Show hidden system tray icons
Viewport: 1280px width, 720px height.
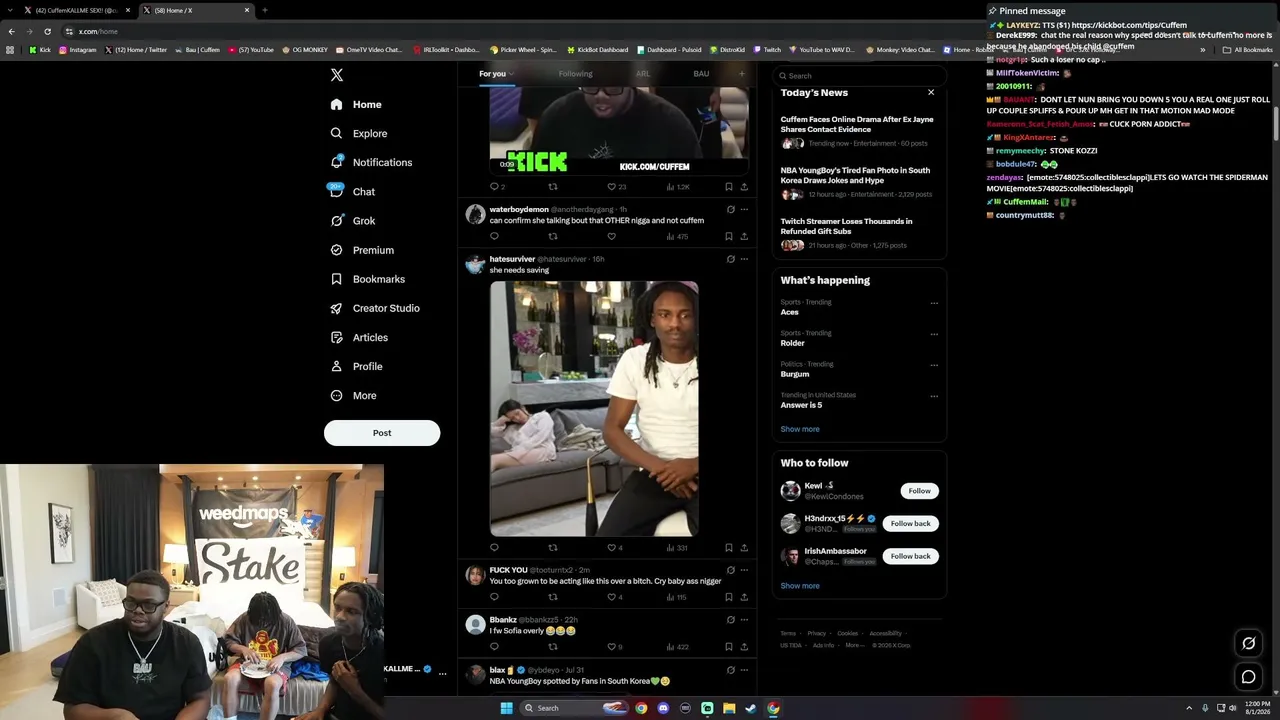point(1189,708)
